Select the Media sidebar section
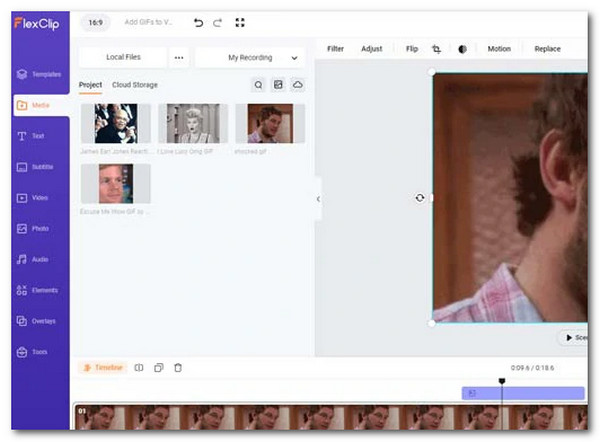The height and width of the screenshot is (442, 600). click(41, 105)
